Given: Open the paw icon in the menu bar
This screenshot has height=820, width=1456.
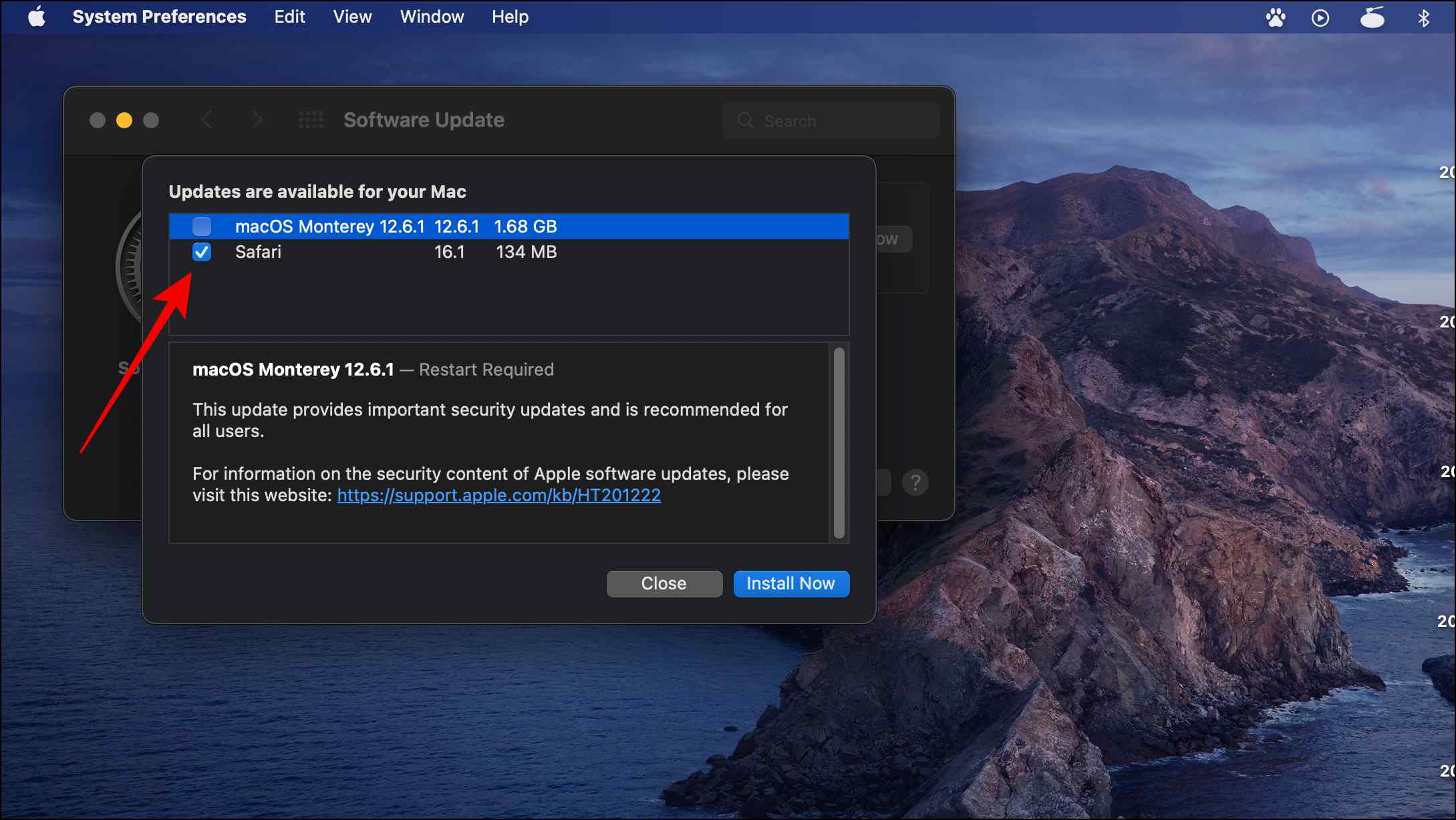Looking at the screenshot, I should coord(1276,17).
